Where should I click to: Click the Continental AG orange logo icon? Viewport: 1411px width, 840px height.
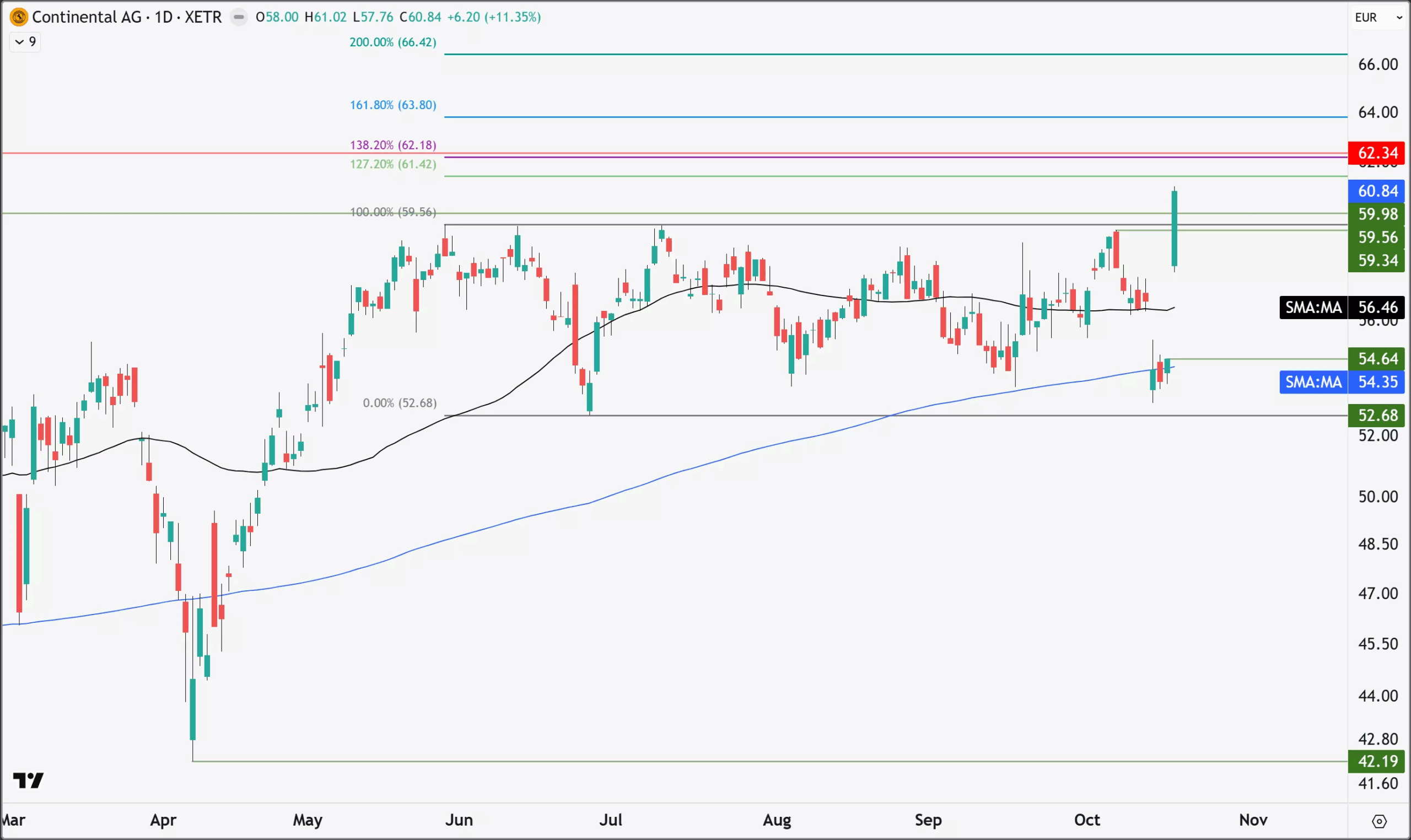click(19, 17)
